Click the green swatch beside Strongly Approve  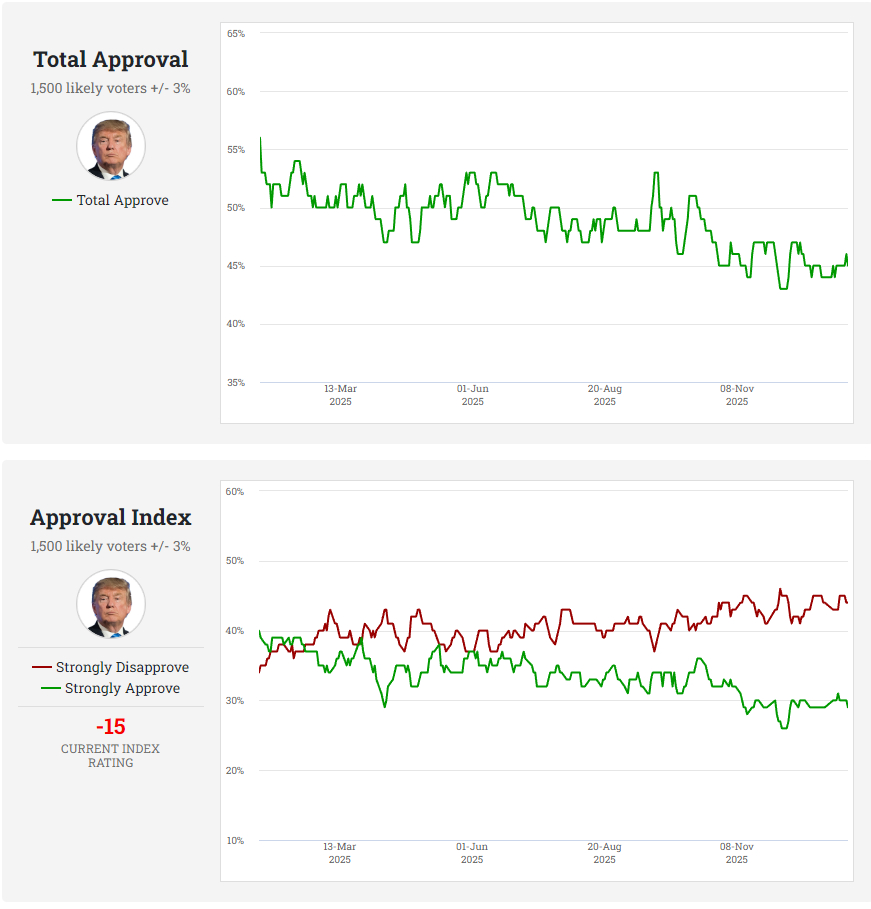click(51, 688)
